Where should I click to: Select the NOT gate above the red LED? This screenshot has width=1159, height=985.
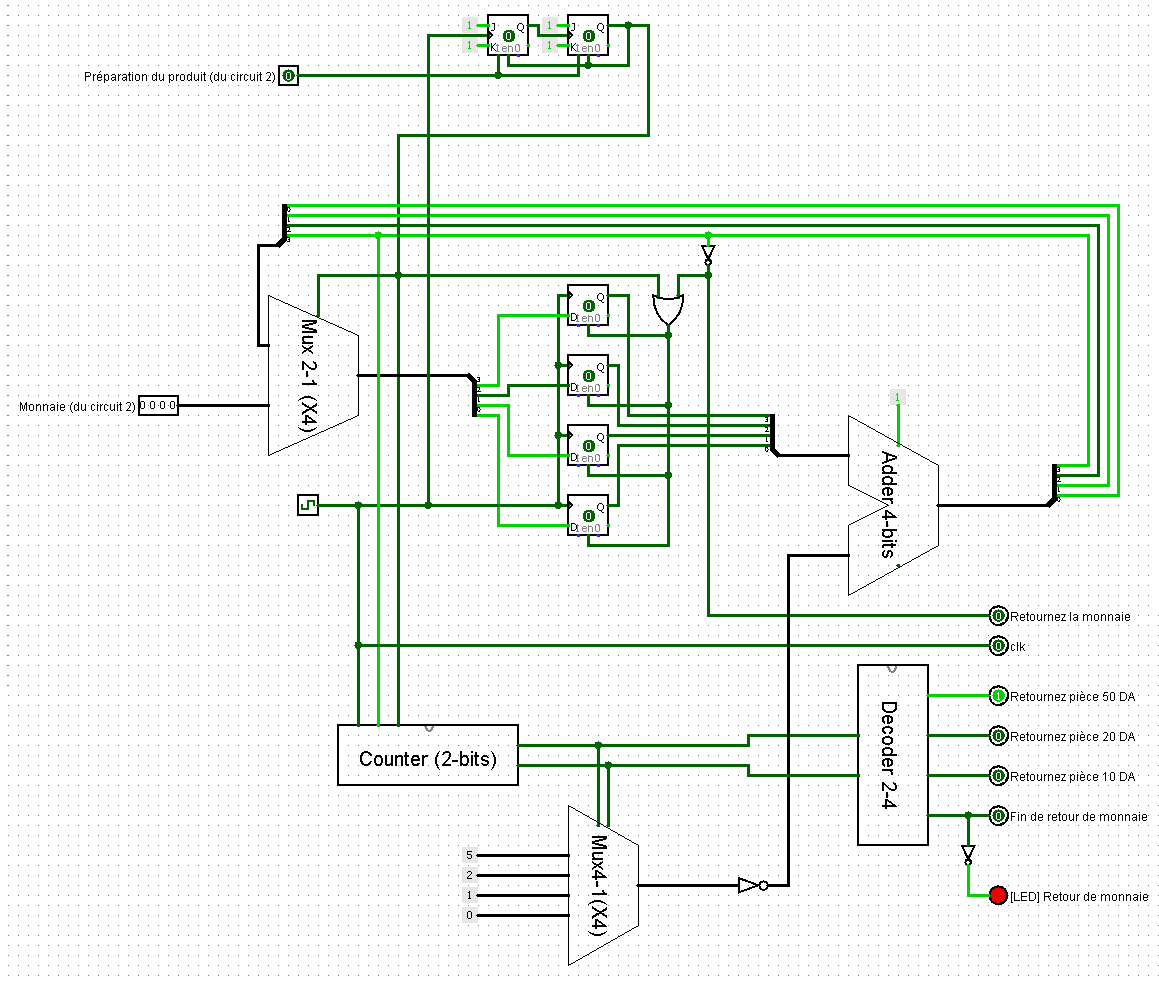tap(967, 854)
